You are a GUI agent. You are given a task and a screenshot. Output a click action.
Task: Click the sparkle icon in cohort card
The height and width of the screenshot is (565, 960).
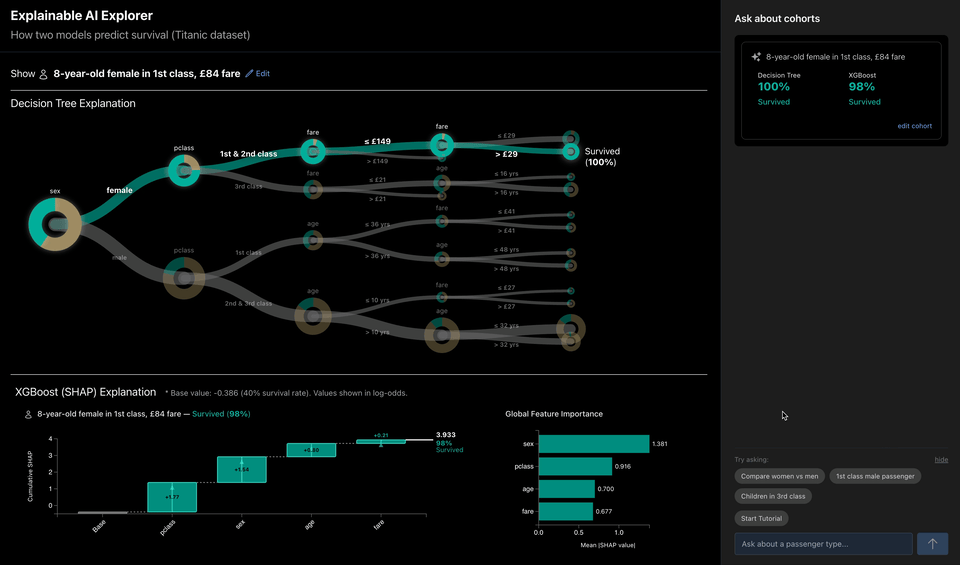[x=757, y=57]
